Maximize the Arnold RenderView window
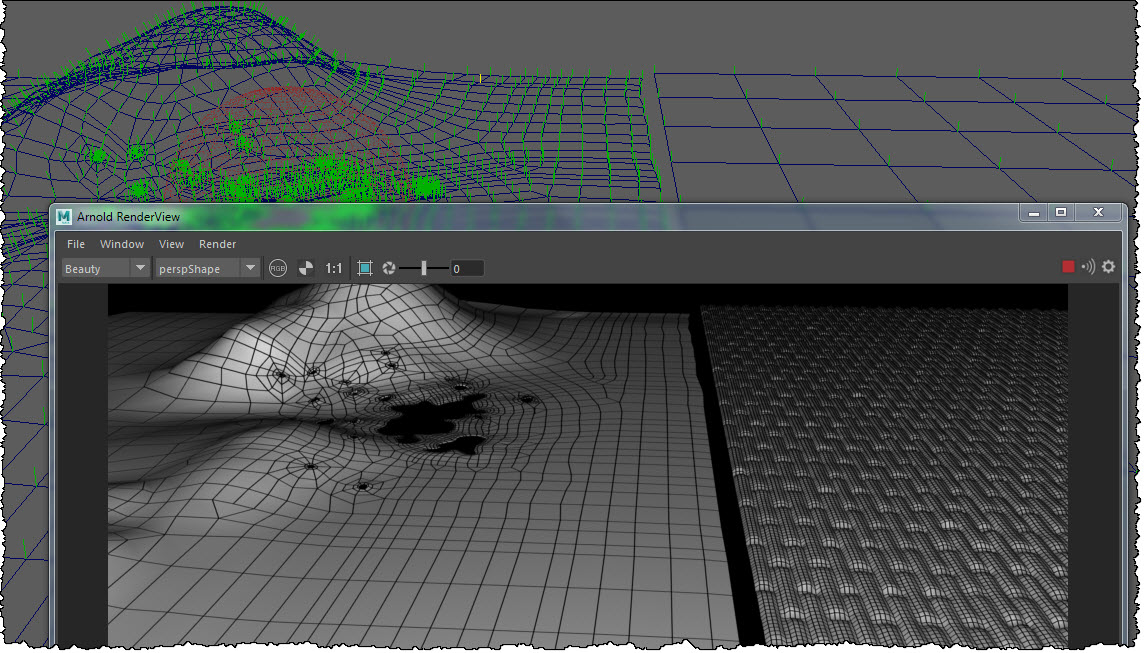The image size is (1144, 653). 1061,212
